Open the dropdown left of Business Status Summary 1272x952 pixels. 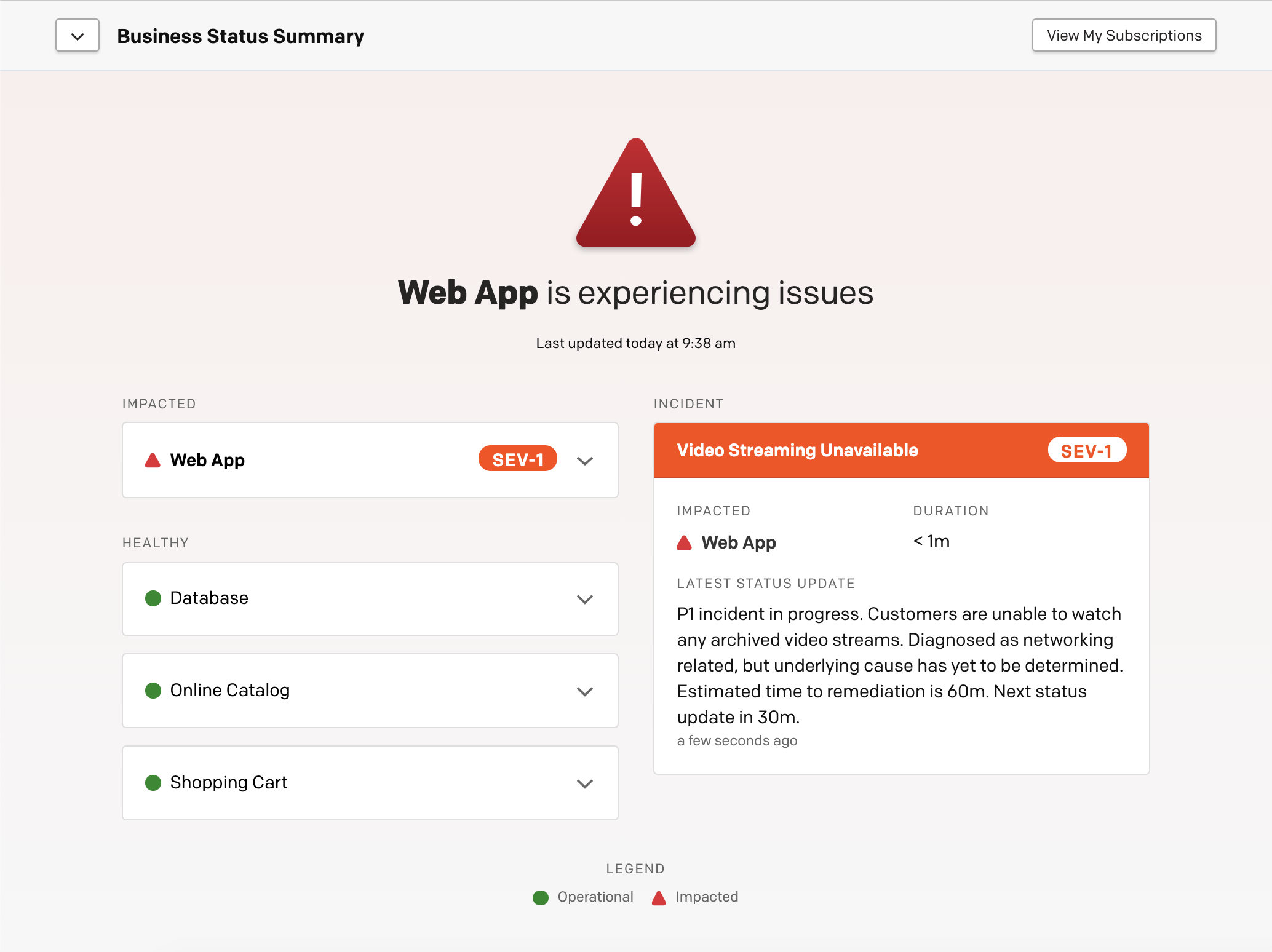(78, 36)
